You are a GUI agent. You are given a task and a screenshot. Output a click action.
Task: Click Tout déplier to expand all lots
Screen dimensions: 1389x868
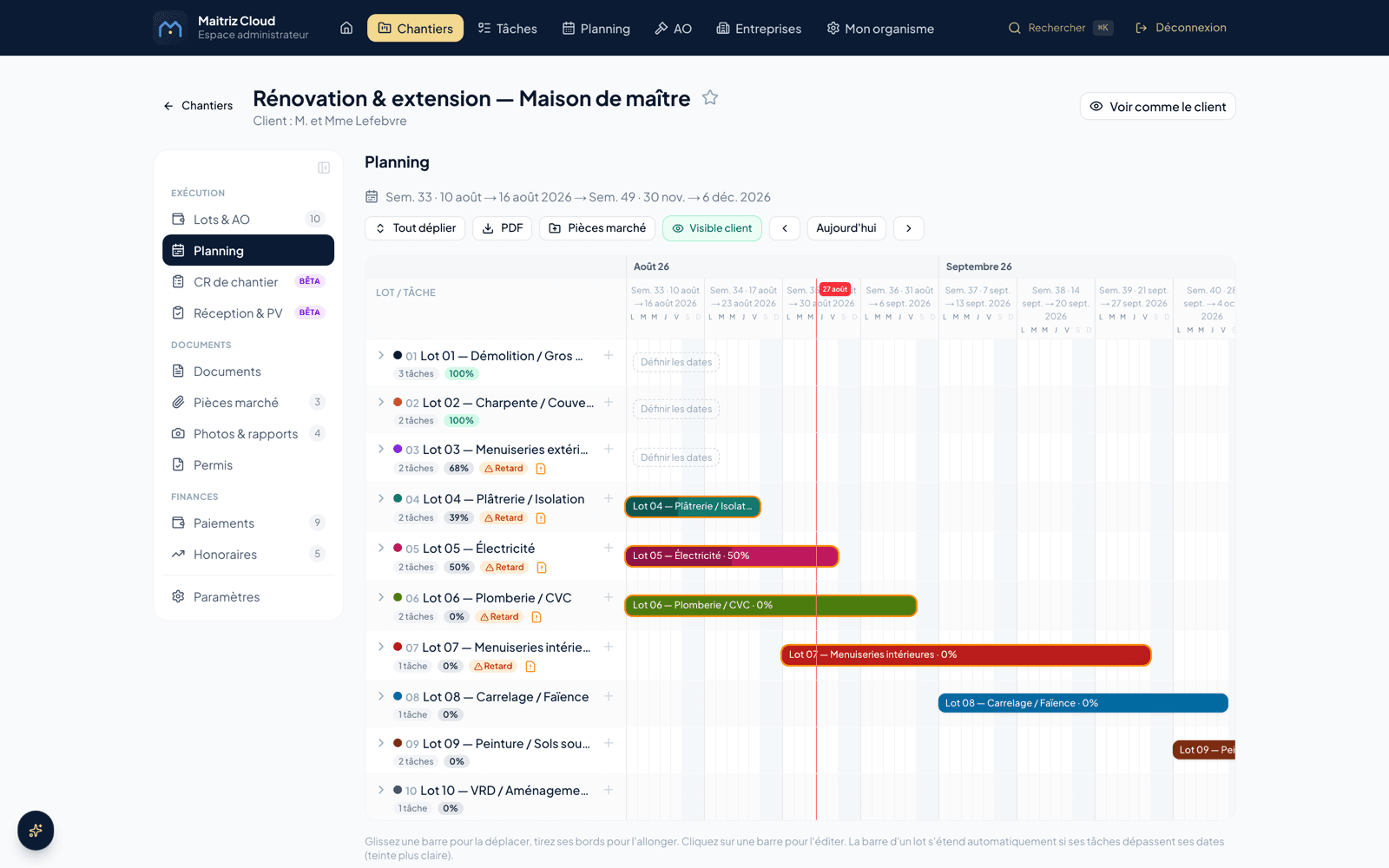[x=415, y=228]
